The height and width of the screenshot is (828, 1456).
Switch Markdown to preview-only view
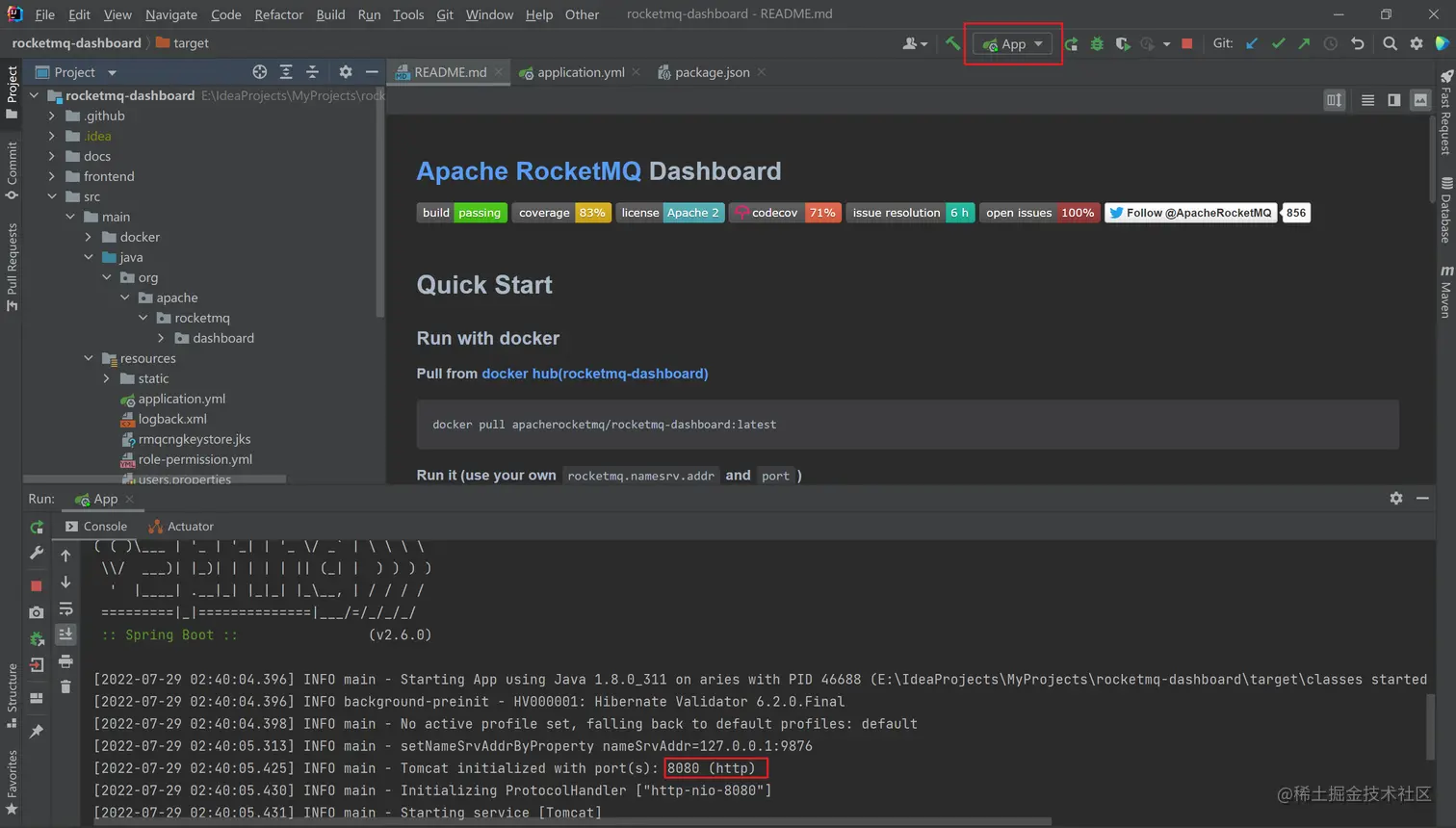[x=1420, y=100]
